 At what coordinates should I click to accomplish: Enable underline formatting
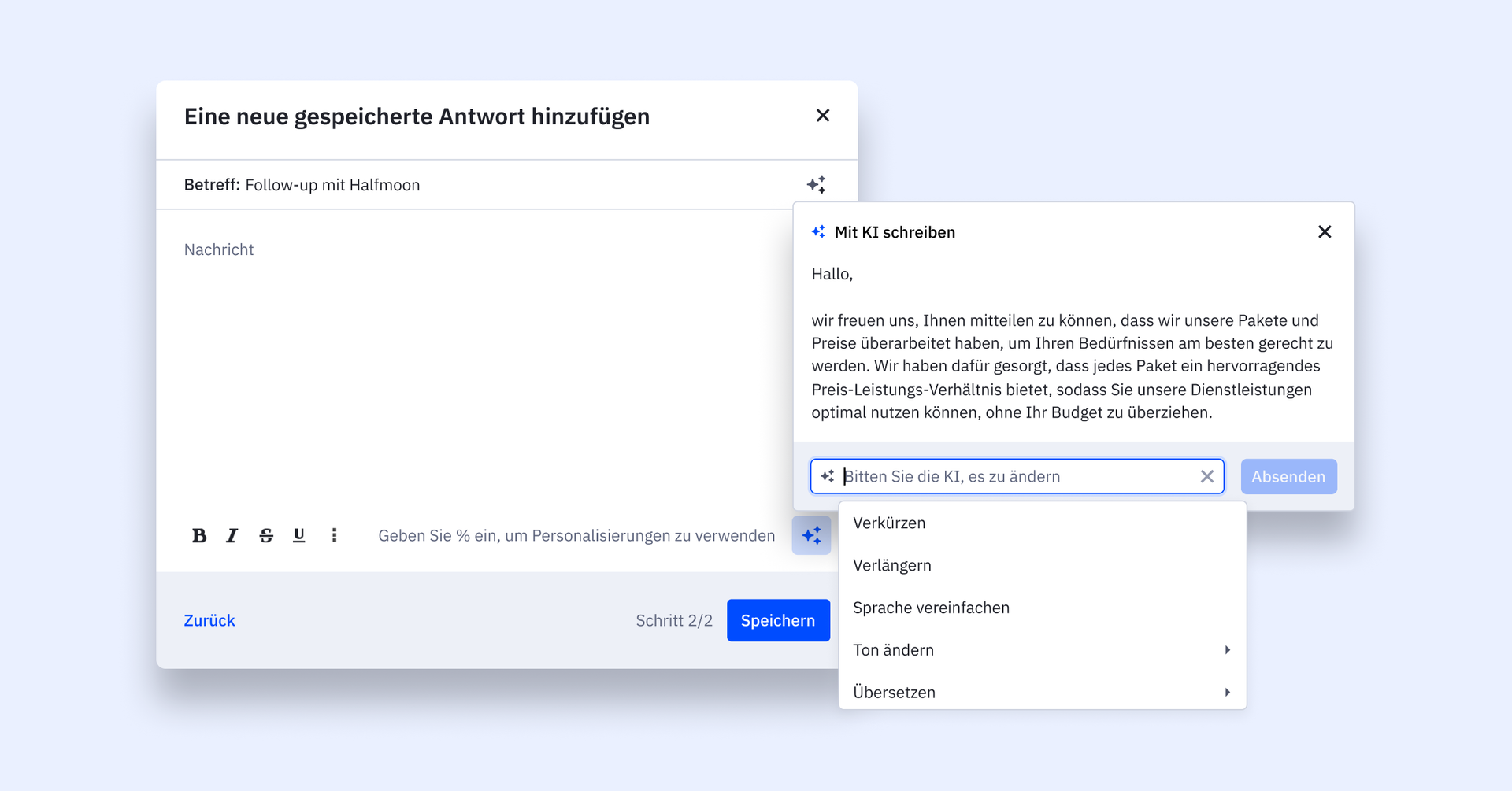pos(299,536)
